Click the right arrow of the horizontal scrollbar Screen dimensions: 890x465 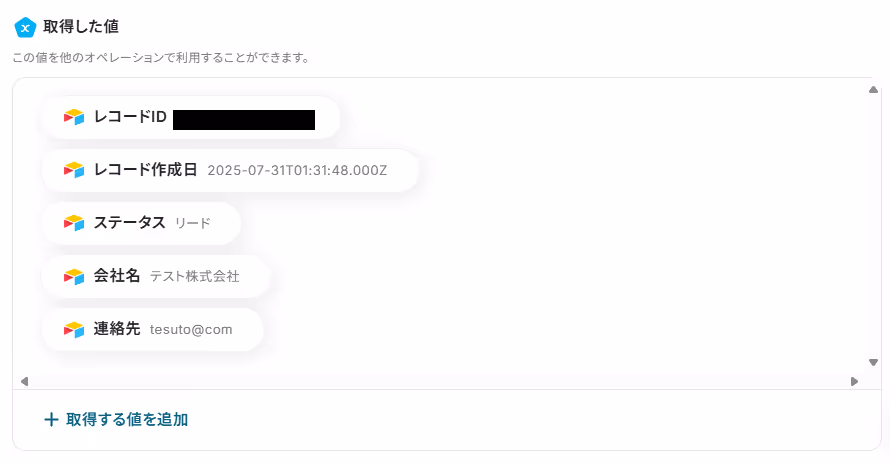(854, 381)
